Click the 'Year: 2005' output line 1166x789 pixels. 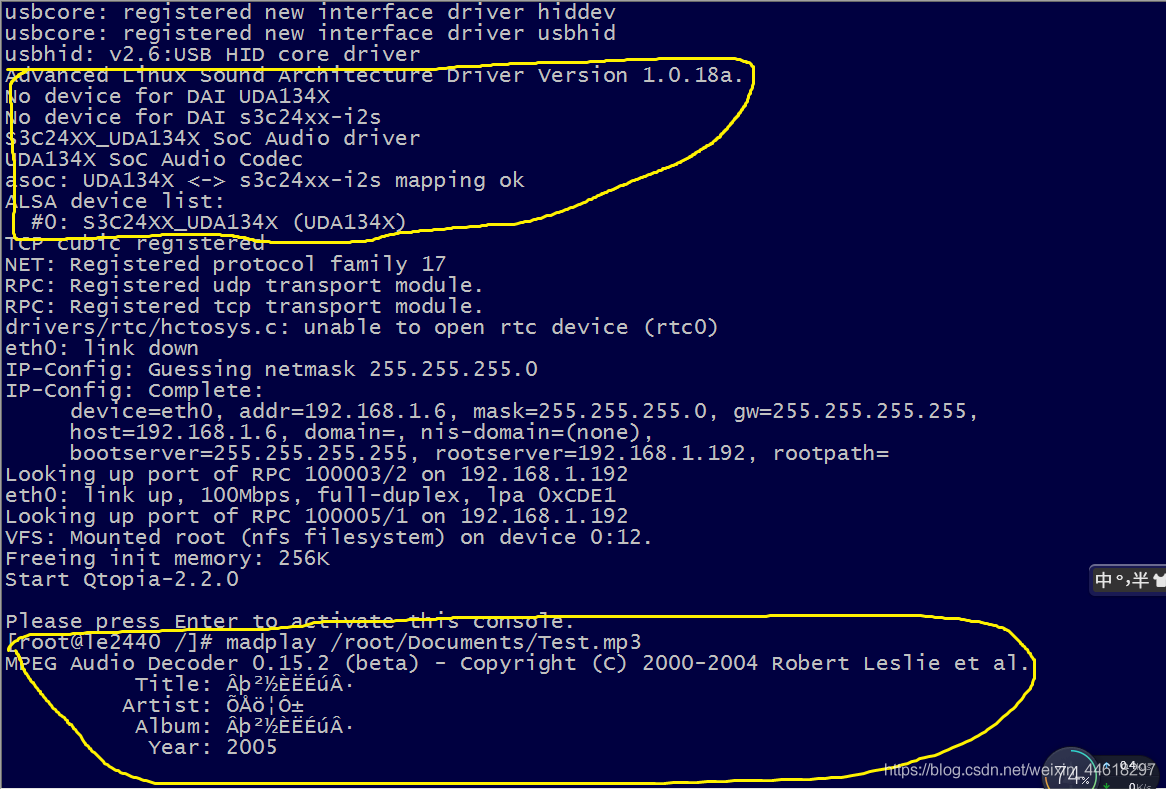[213, 747]
